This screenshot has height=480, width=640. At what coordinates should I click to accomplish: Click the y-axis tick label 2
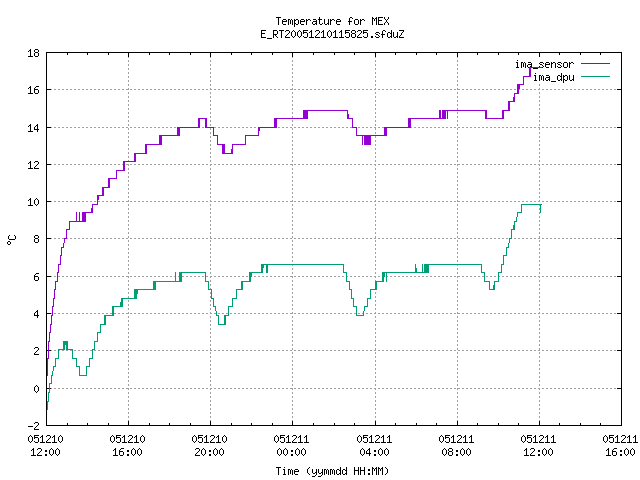click(36, 351)
